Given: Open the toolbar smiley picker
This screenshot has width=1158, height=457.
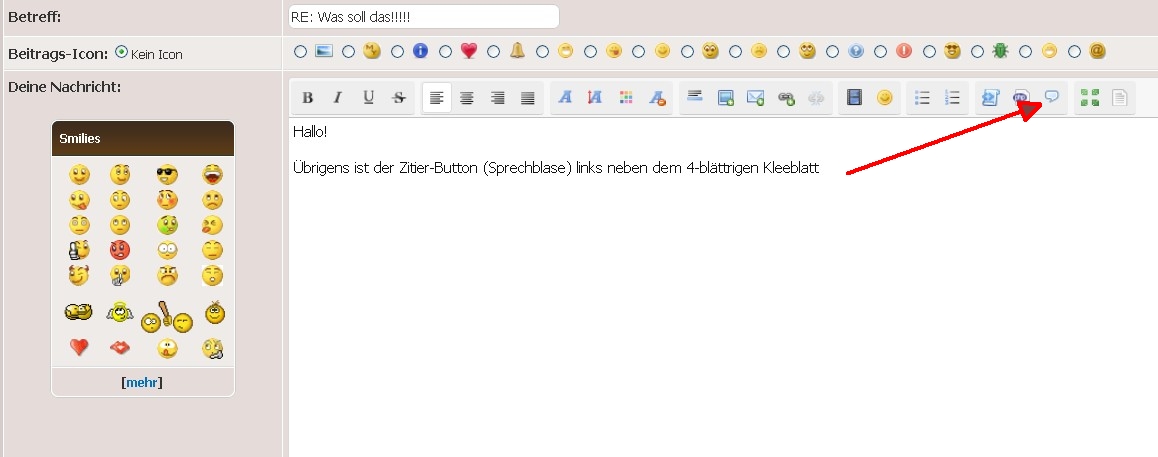Looking at the screenshot, I should [x=884, y=98].
